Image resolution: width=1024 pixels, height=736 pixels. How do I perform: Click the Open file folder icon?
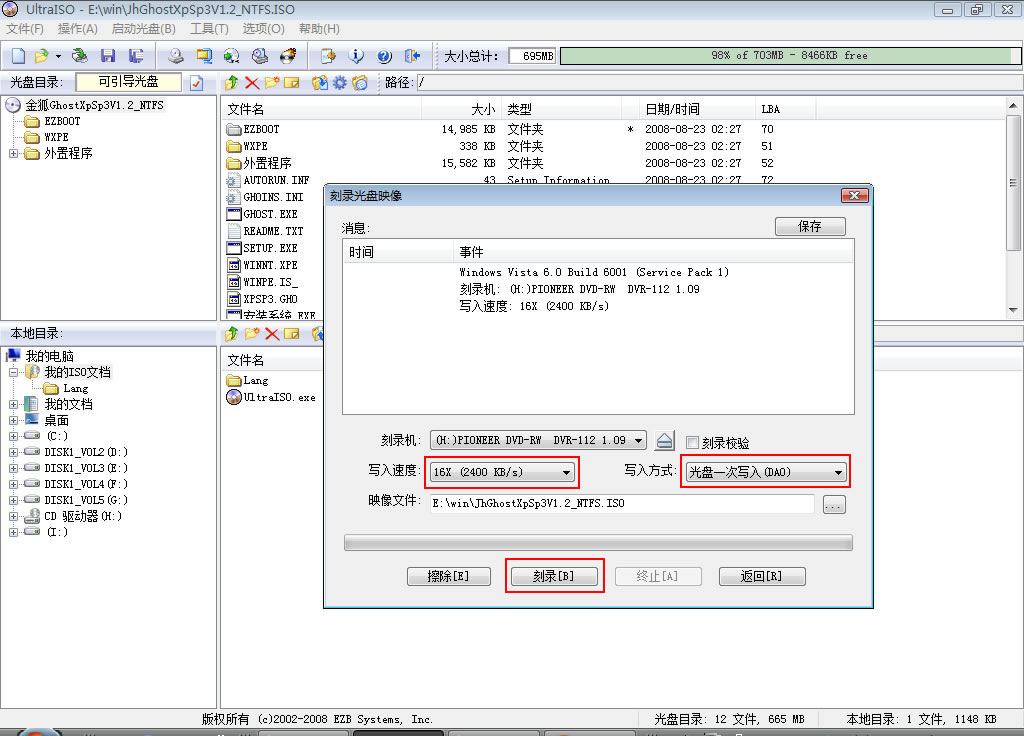41,56
